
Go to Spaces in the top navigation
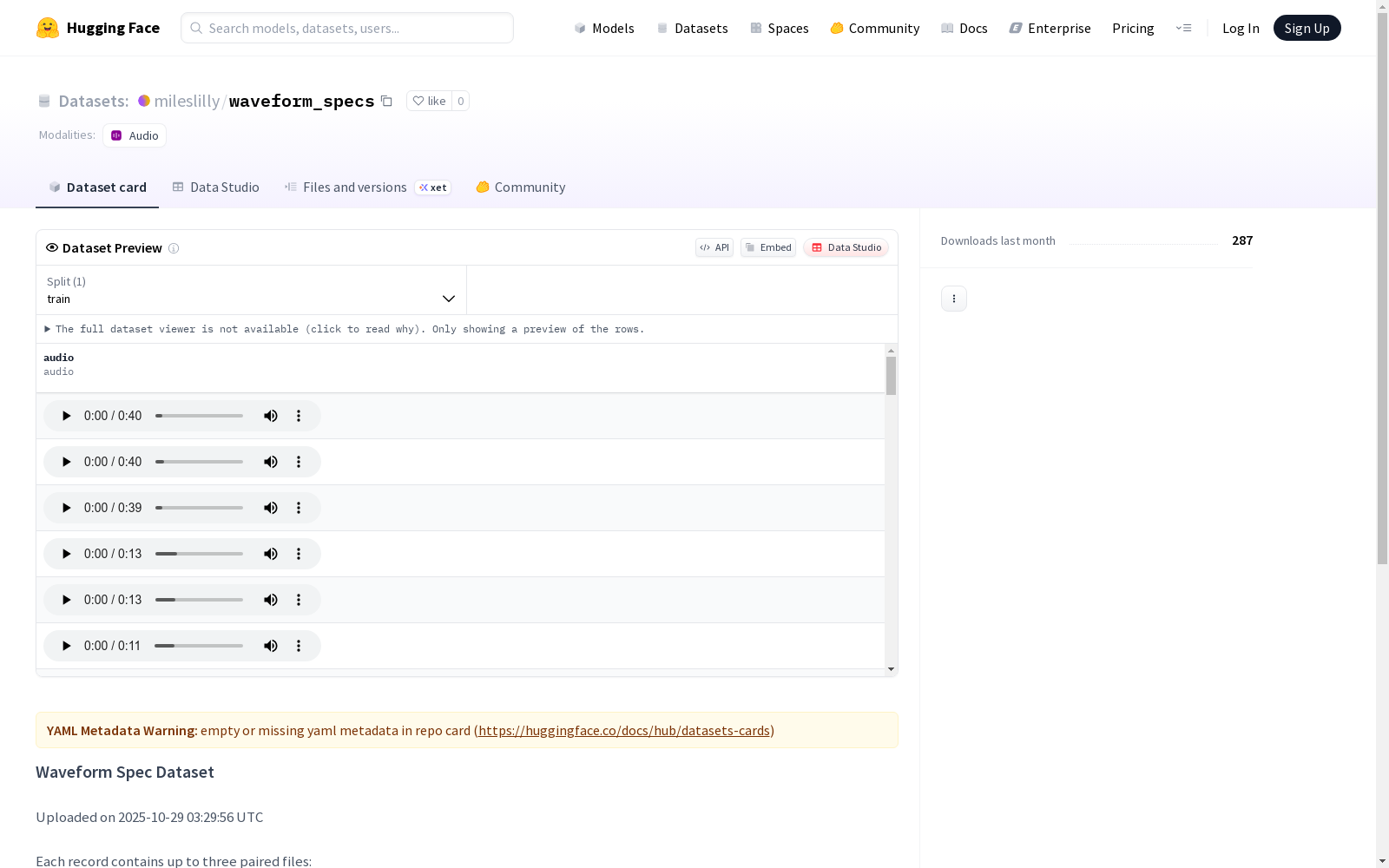tap(779, 28)
